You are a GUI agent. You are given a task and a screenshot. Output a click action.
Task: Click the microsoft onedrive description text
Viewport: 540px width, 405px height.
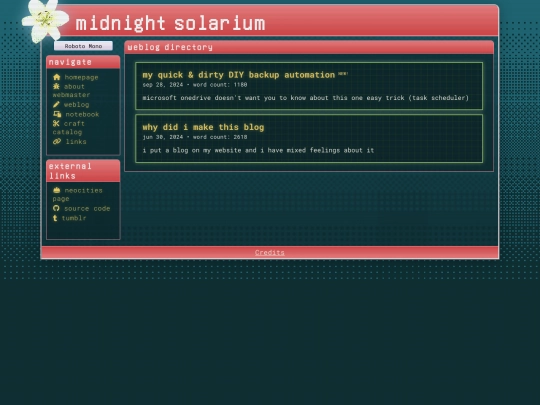coord(305,98)
